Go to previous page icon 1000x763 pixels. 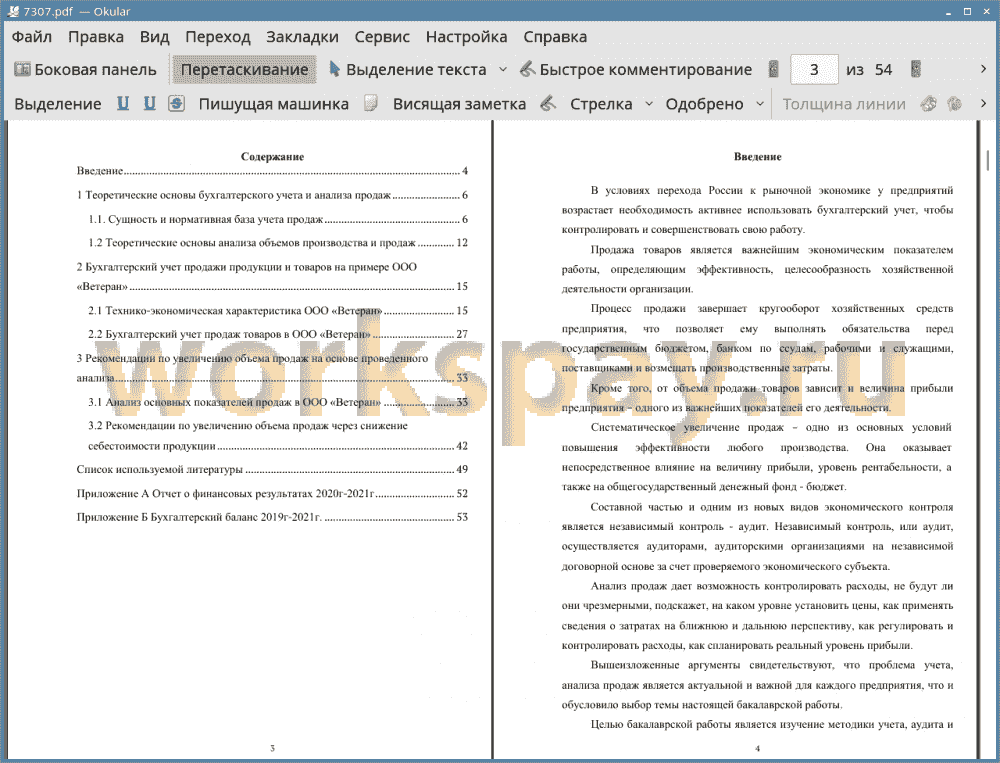[x=774, y=69]
